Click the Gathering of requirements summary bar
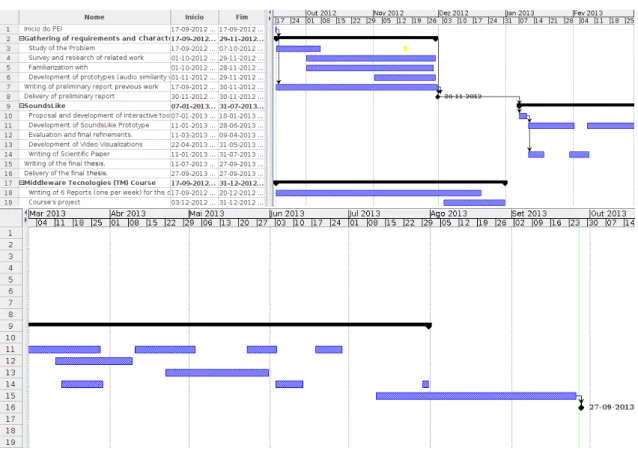This screenshot has height=451, width=638. click(356, 38)
